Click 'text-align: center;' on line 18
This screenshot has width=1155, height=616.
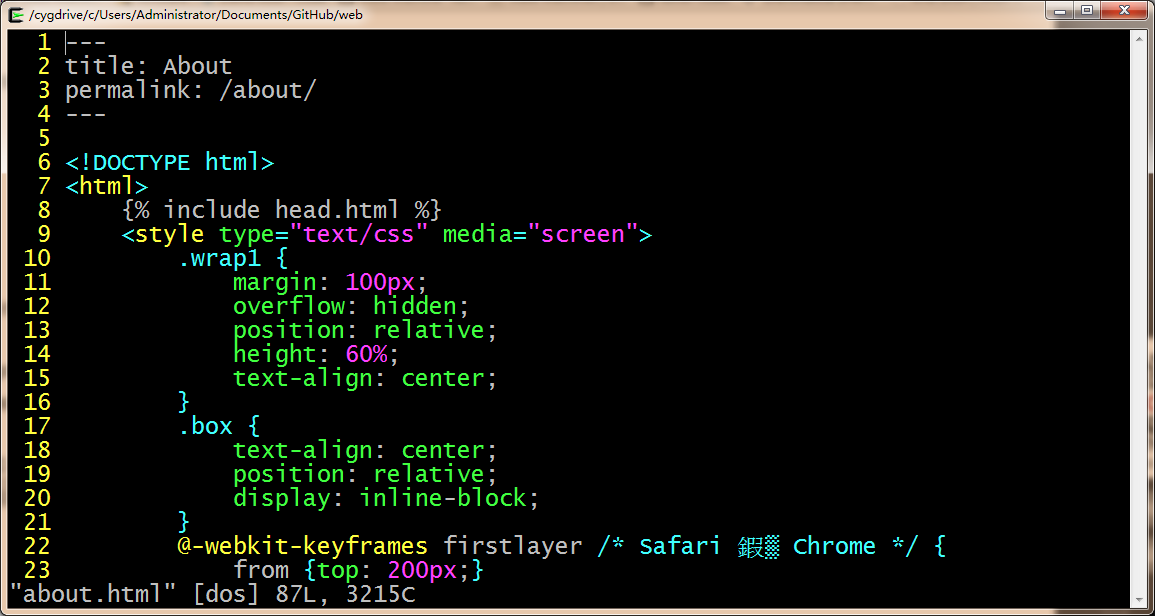coord(365,450)
